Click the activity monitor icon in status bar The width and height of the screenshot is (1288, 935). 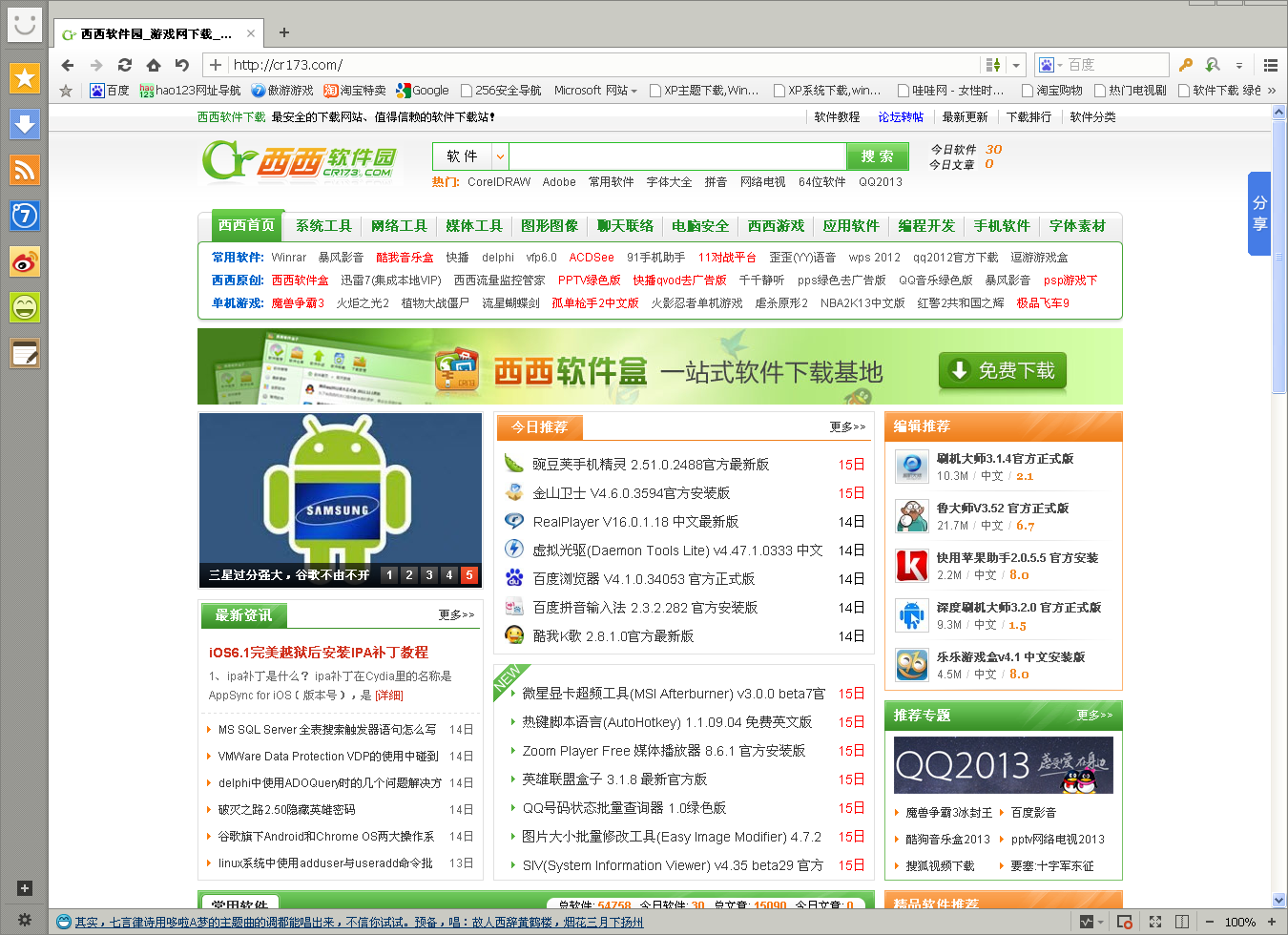[1087, 922]
